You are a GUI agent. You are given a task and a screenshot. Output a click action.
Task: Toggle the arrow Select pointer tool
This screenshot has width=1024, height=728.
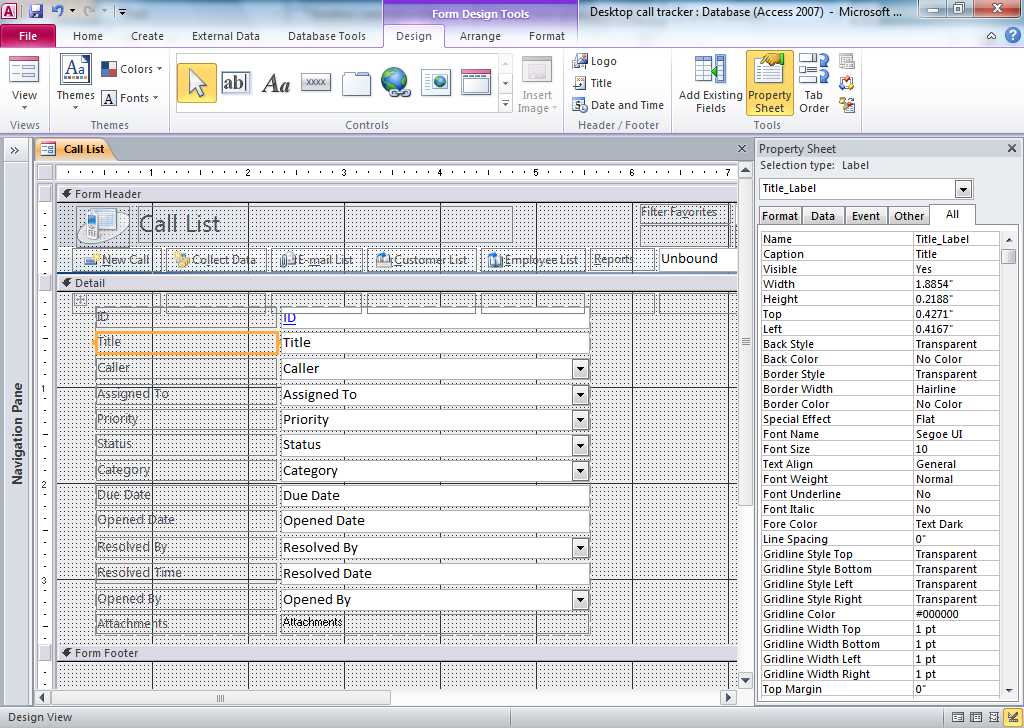197,83
